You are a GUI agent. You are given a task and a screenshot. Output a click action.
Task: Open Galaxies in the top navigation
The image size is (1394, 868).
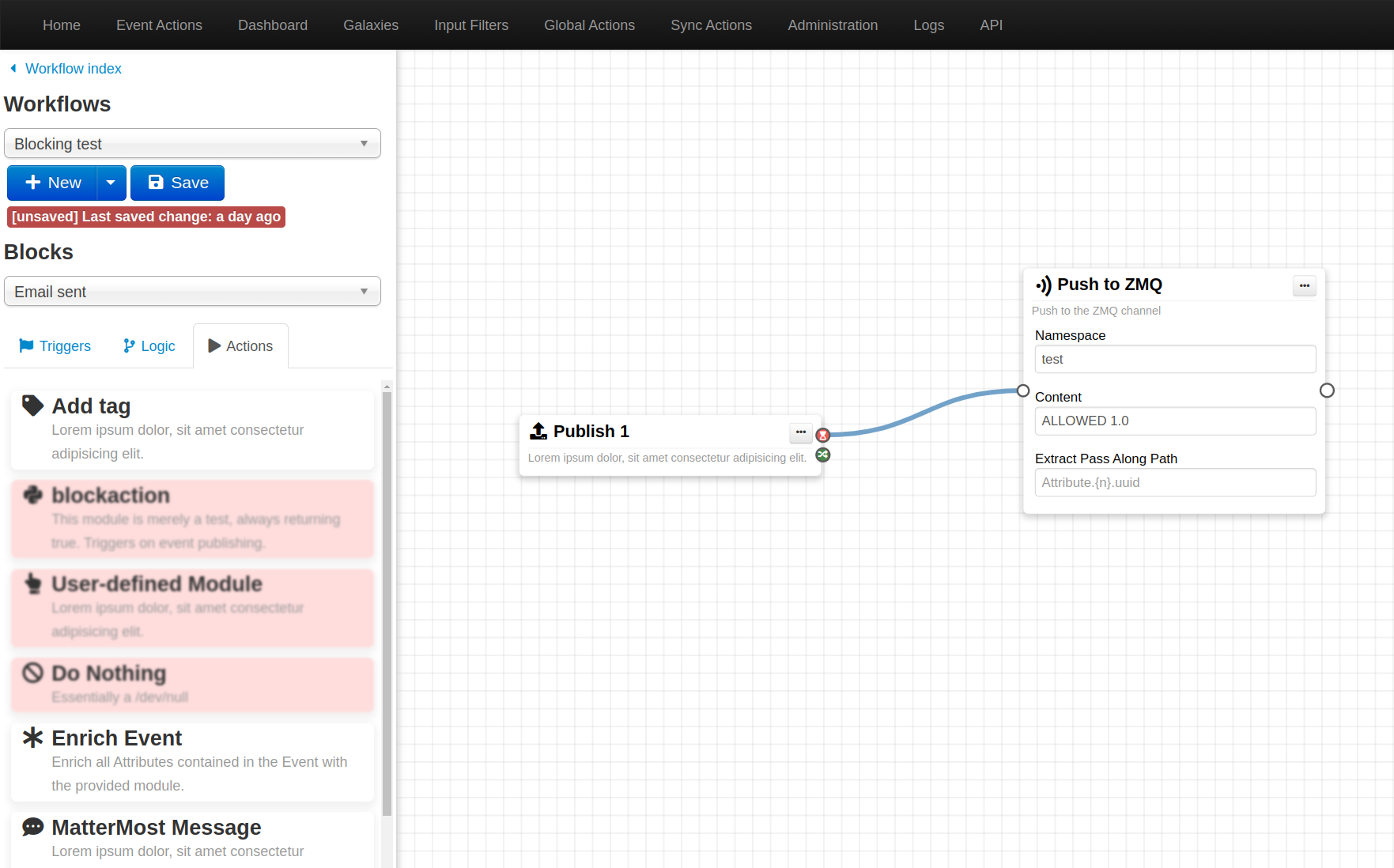click(370, 25)
